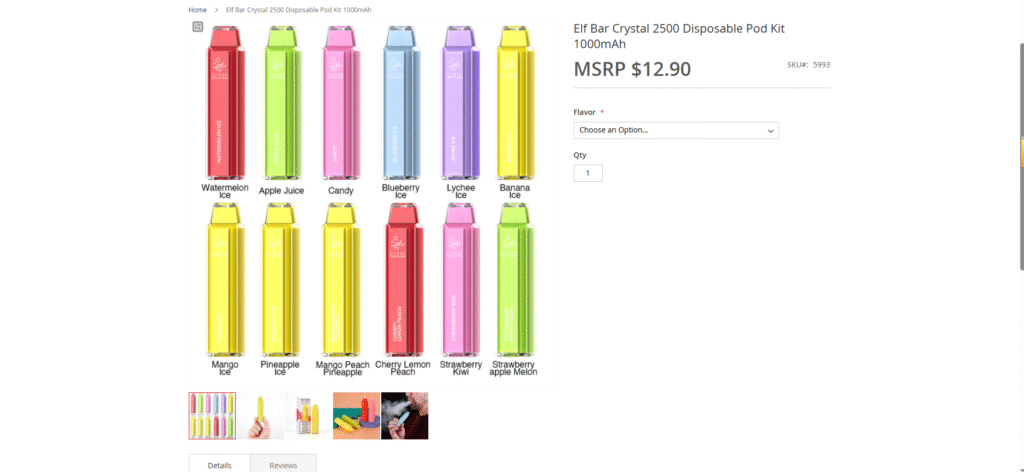This screenshot has height=472, width=1024.
Task: Select the man exhaling vapor thumbnail
Action: coord(404,416)
